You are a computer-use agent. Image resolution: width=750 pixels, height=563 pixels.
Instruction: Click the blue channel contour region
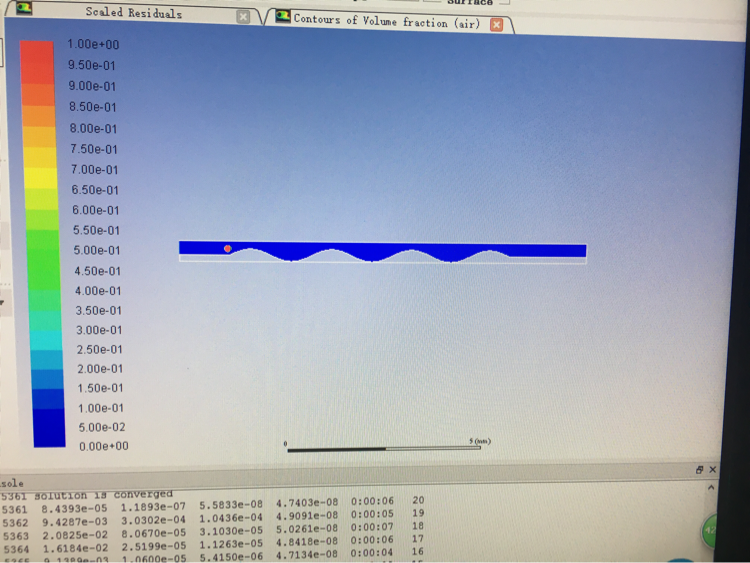tap(383, 250)
